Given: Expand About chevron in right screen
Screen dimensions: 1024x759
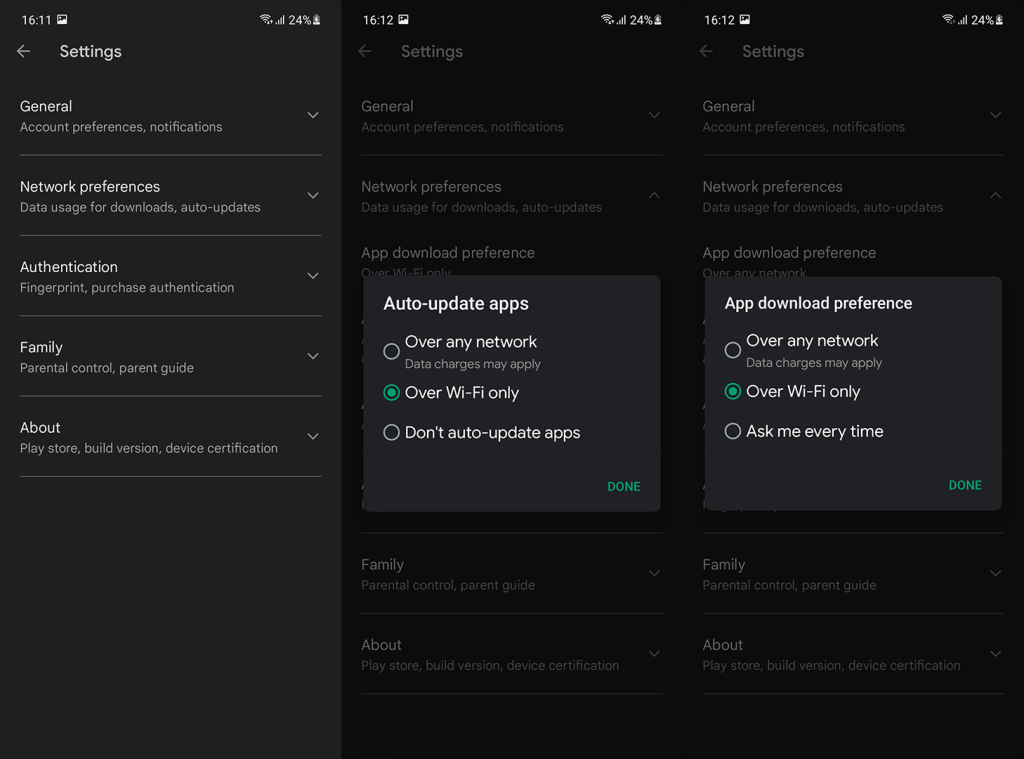Looking at the screenshot, I should 996,654.
